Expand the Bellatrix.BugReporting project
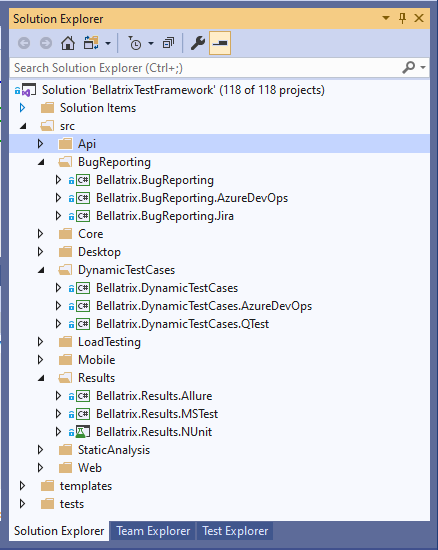Screen dimensions: 438x550 [58, 180]
